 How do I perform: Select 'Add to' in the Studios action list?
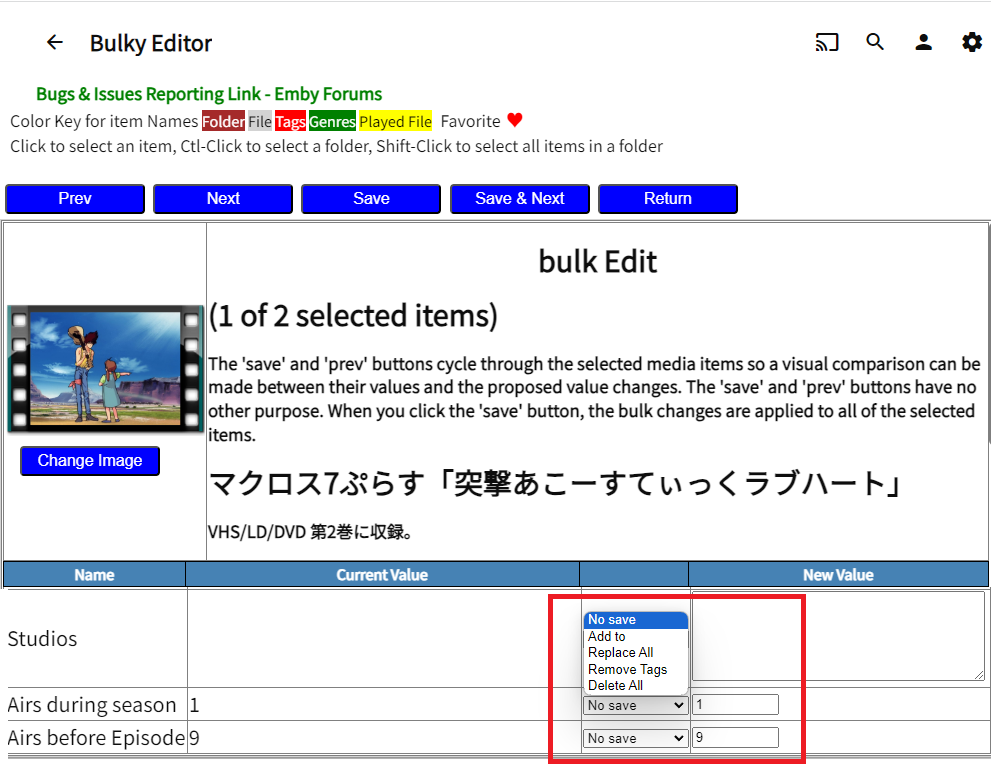coord(606,636)
